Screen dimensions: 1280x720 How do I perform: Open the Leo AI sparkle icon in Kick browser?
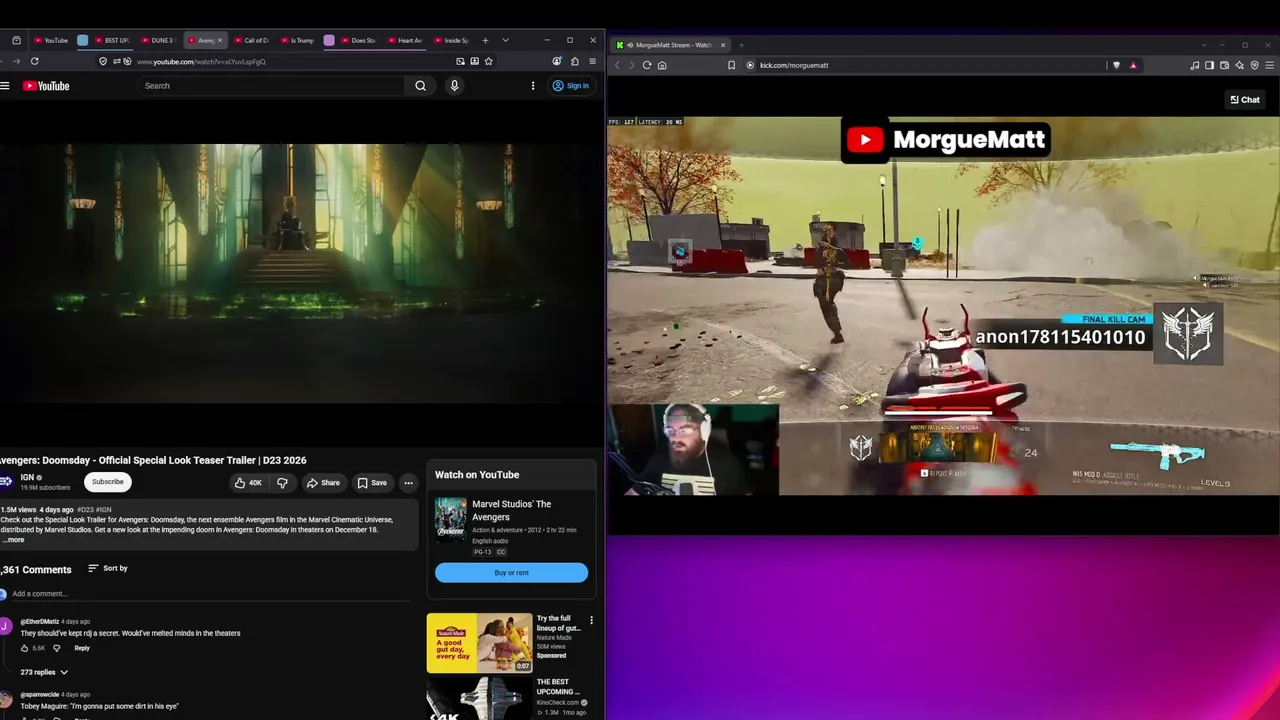1239,65
